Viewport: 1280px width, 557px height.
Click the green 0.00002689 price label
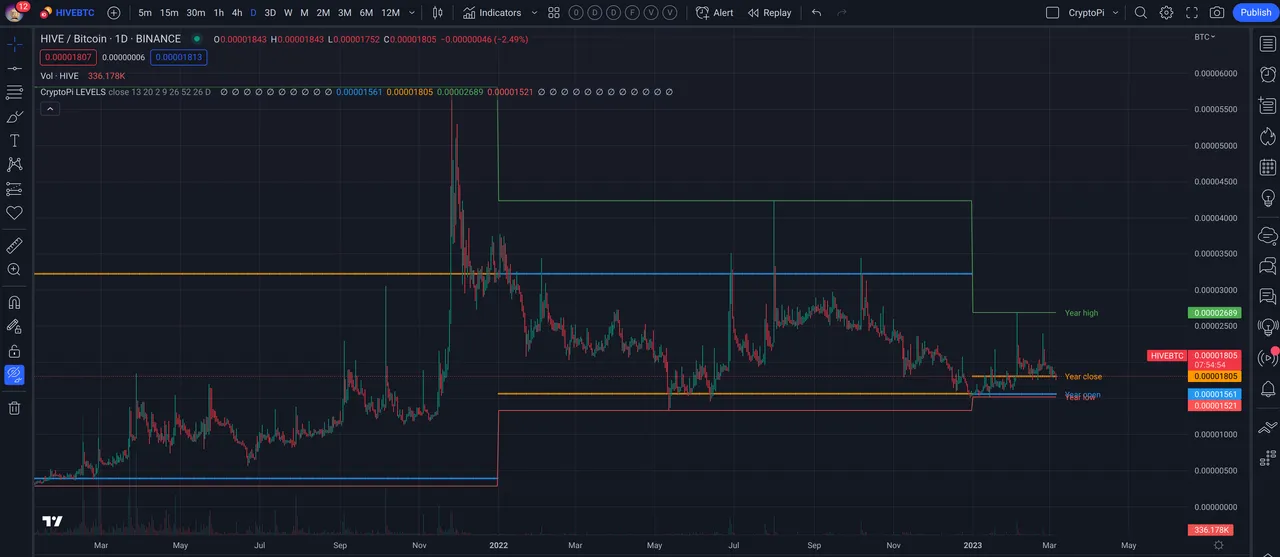pyautogui.click(x=1213, y=313)
